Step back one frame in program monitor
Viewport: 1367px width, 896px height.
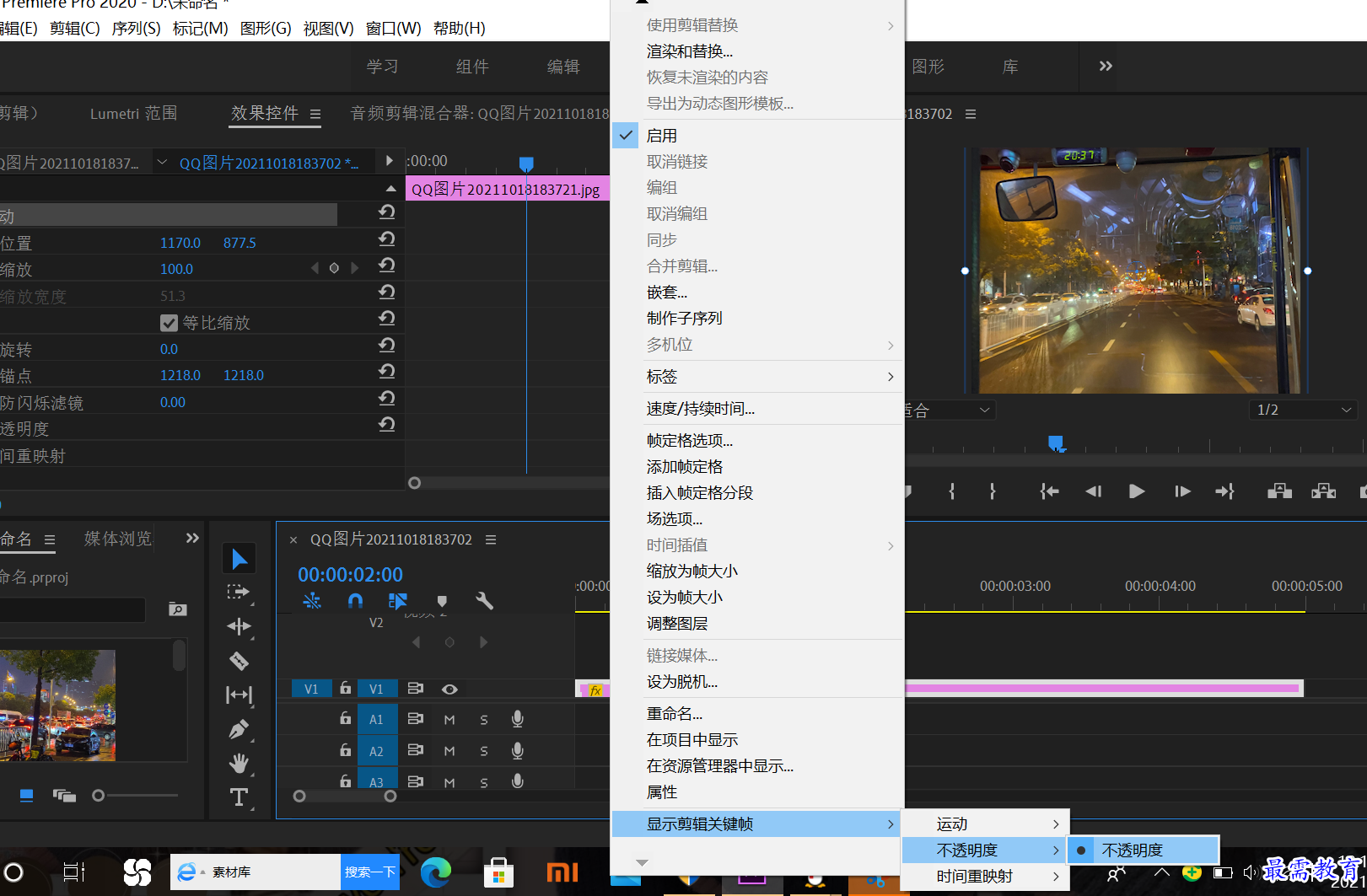click(x=1093, y=491)
